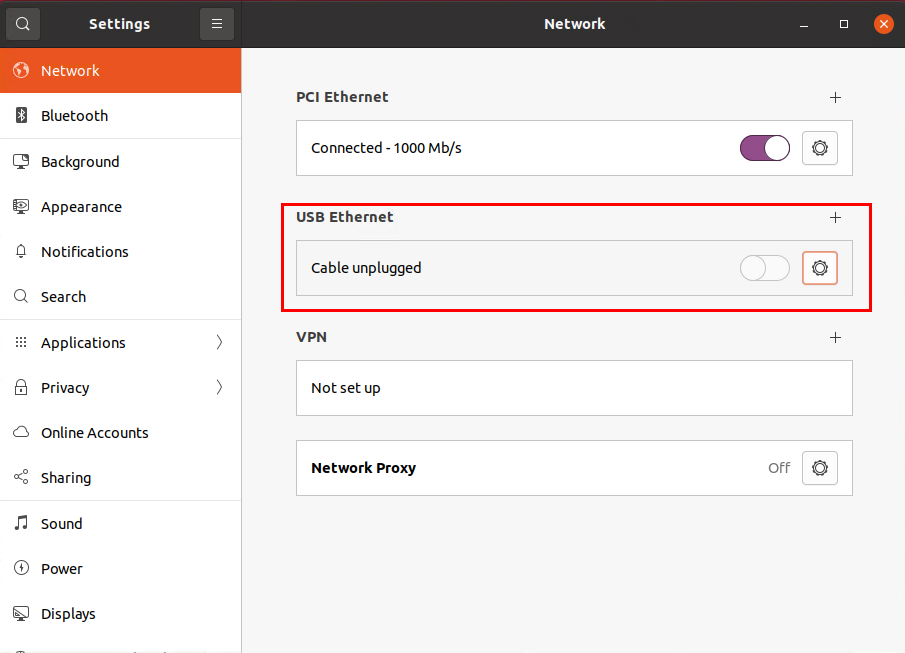Click the 'PCI Ethernet' section heading
The image size is (905, 653).
pos(342,97)
